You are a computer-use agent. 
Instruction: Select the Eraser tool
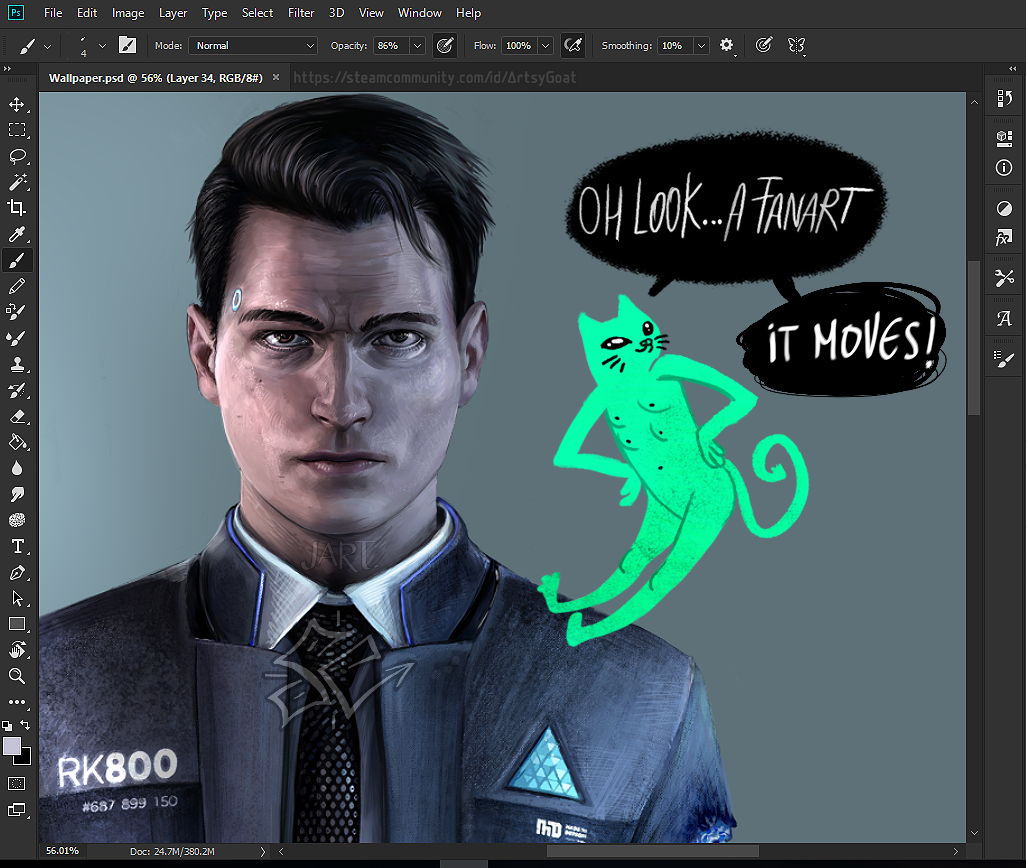pyautogui.click(x=16, y=416)
